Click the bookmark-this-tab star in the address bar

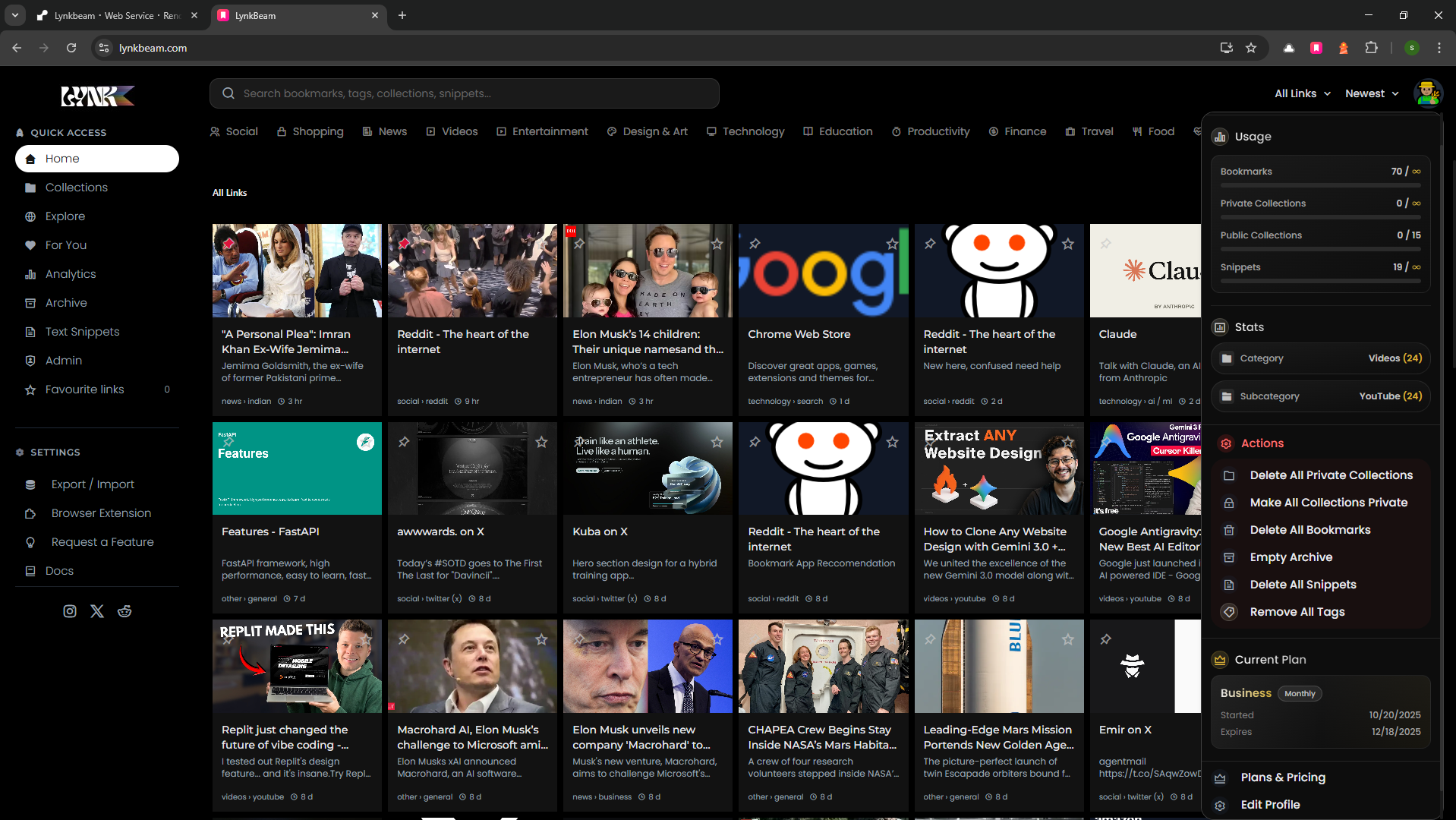tap(1251, 48)
